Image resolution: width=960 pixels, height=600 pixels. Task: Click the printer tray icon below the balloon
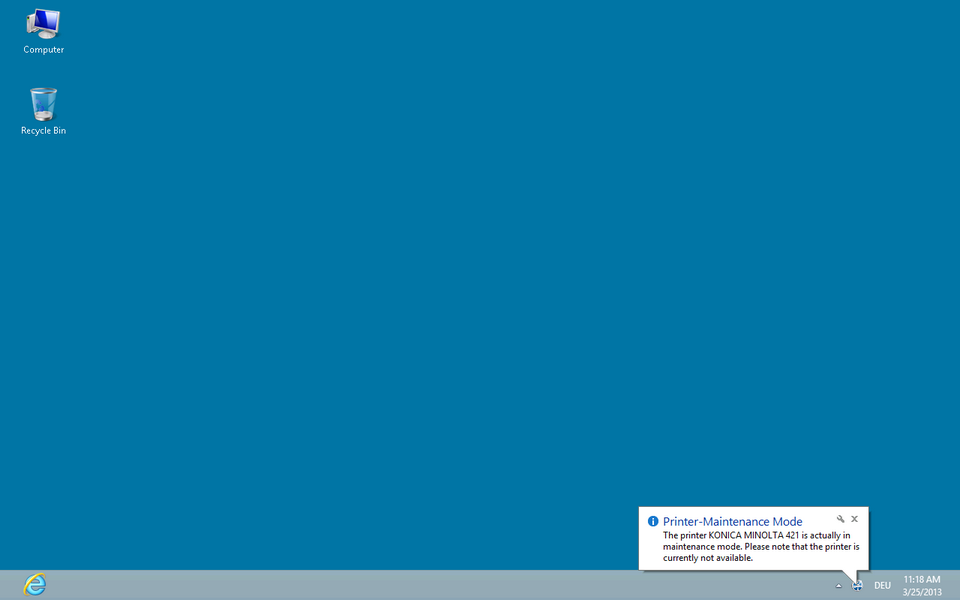tap(857, 585)
